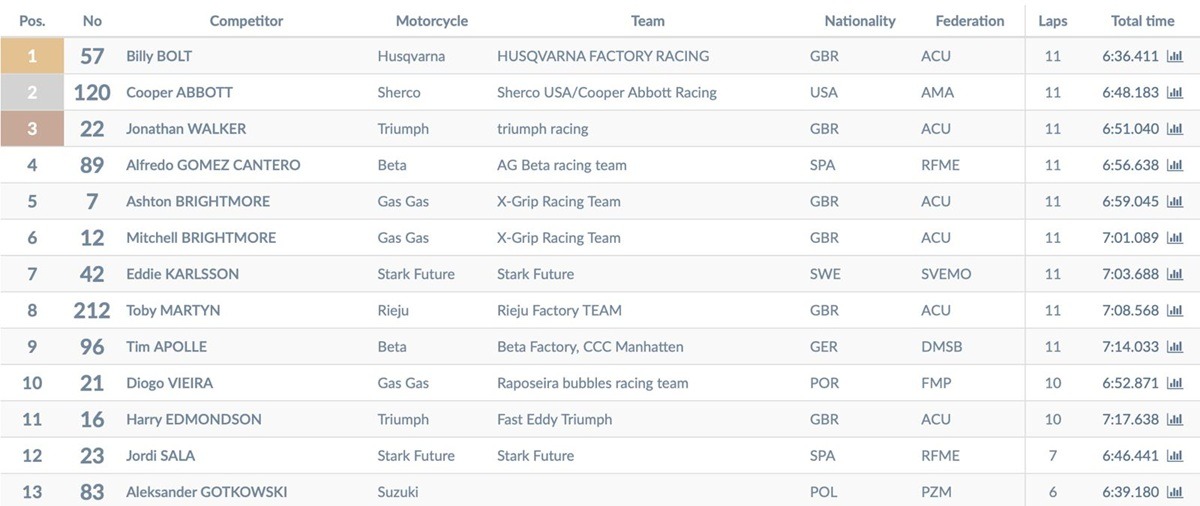
Task: Click chart icon beside 7:14.033
Action: pyautogui.click(x=1175, y=347)
